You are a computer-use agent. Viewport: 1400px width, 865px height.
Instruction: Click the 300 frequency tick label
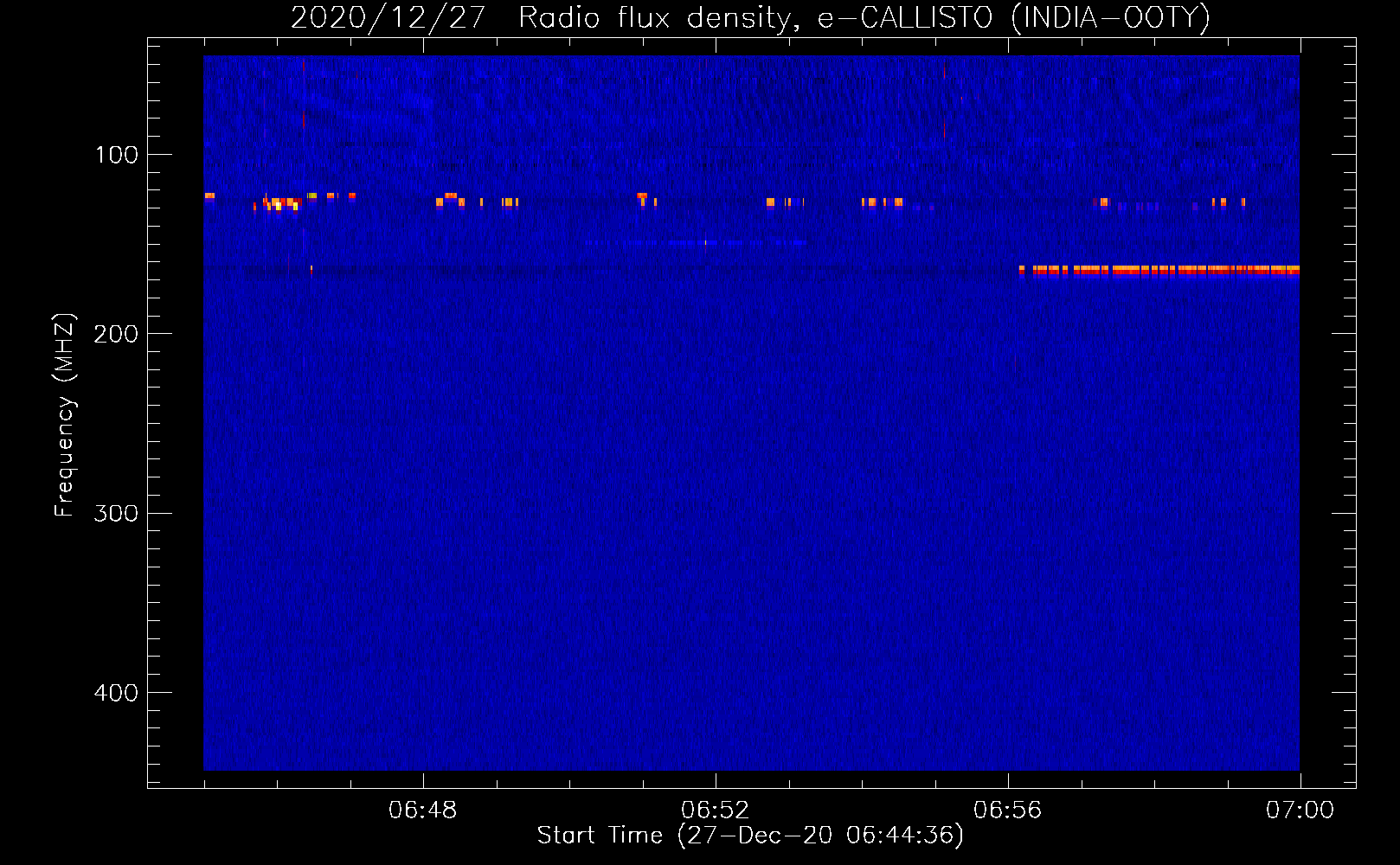pos(116,513)
